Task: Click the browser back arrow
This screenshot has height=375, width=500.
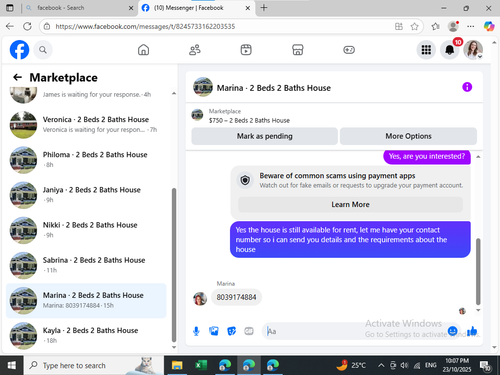Action: [10, 26]
